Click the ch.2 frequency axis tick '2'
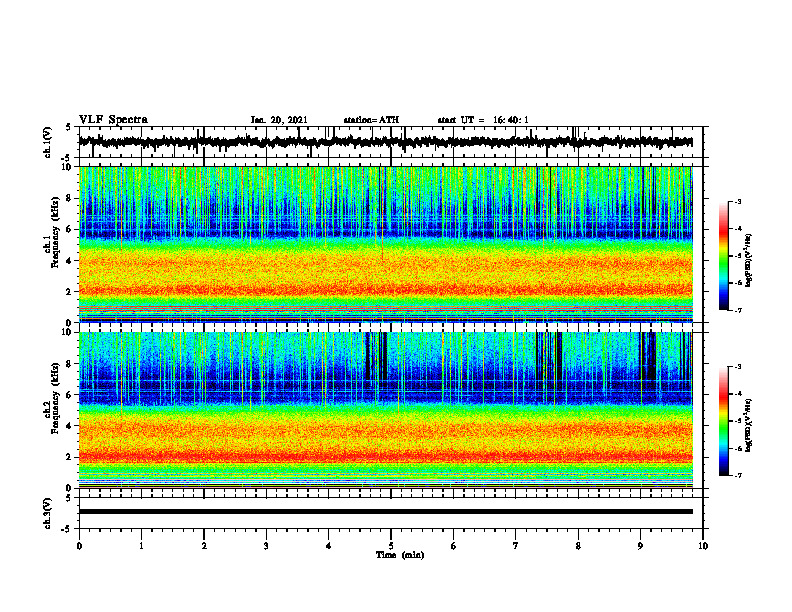 point(70,457)
